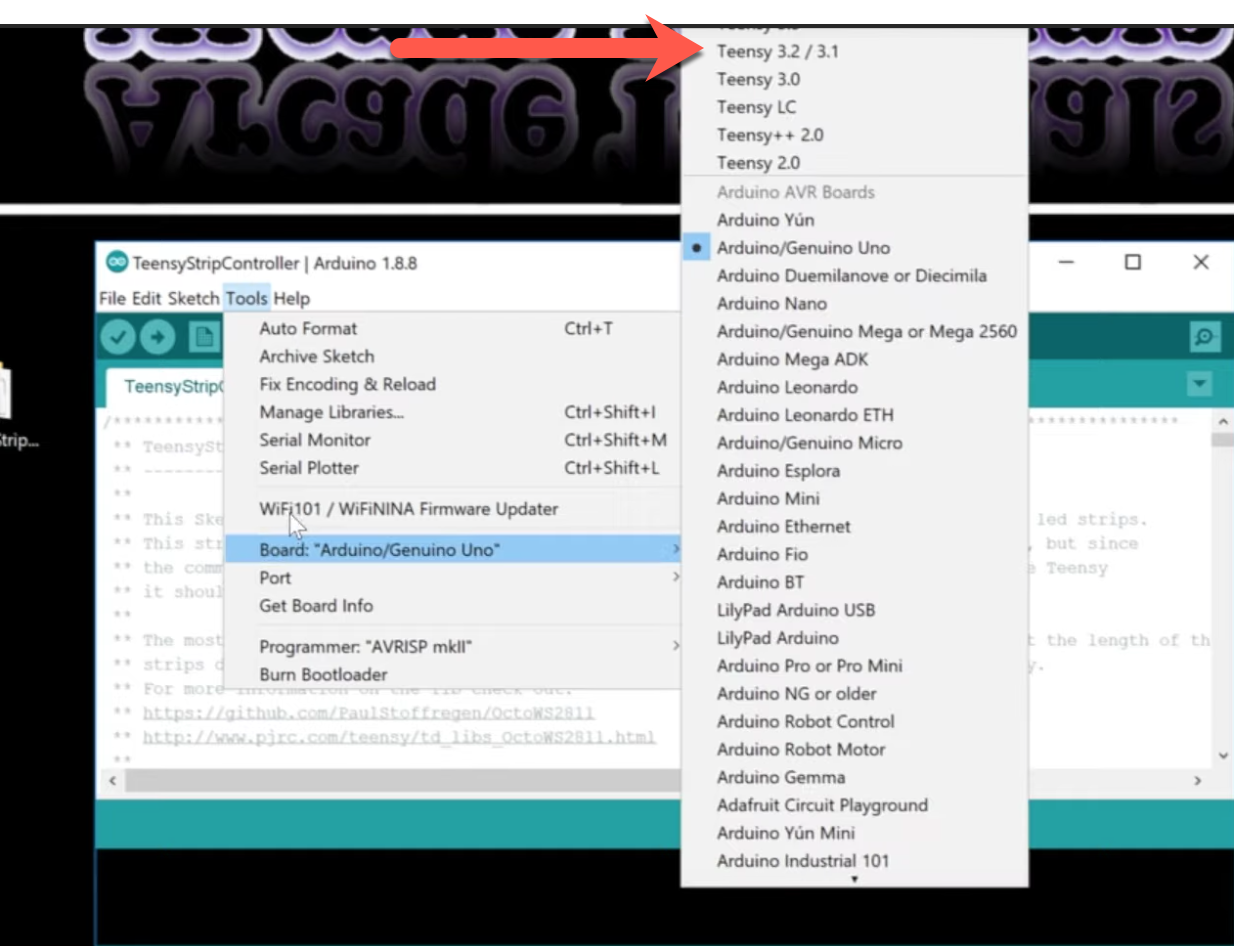
Task: Open the Serial Monitor magnifier icon
Action: point(1205,337)
